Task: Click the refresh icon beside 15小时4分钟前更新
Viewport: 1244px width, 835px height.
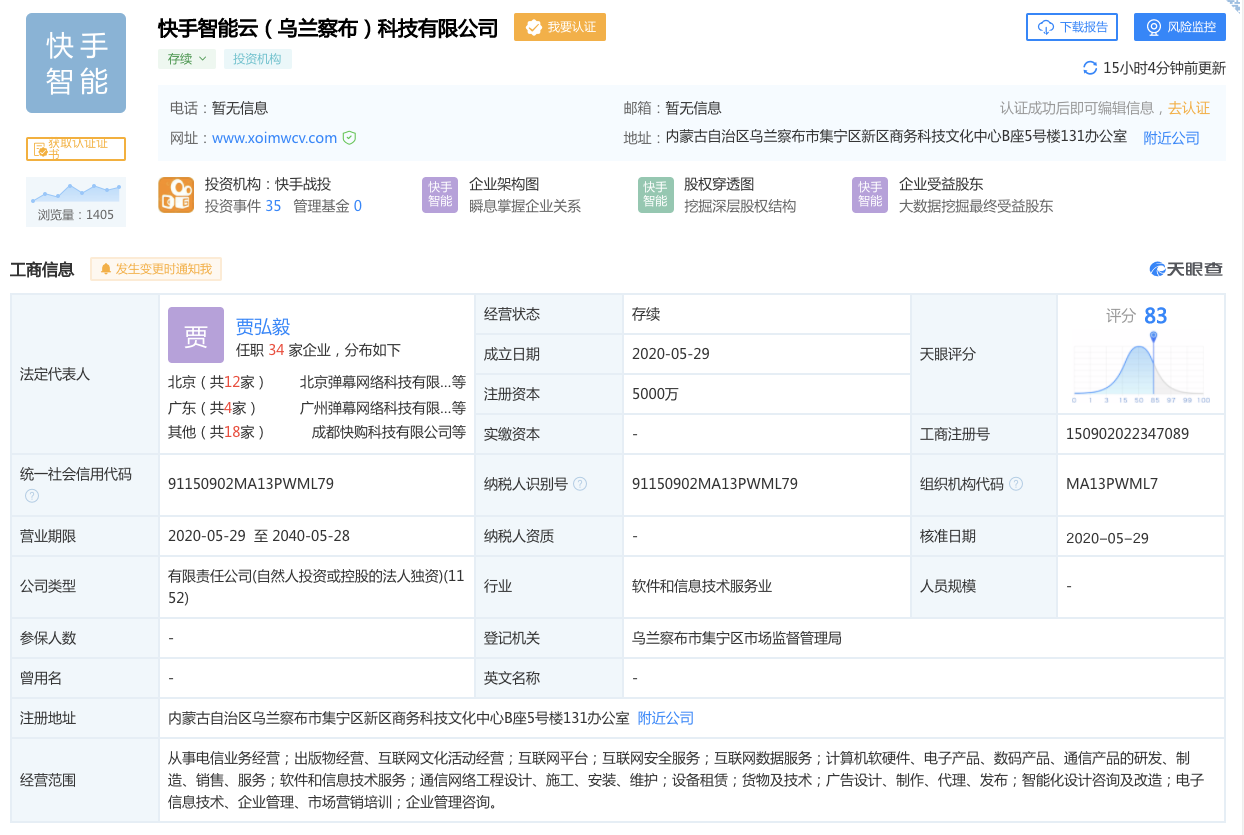Action: click(1090, 68)
